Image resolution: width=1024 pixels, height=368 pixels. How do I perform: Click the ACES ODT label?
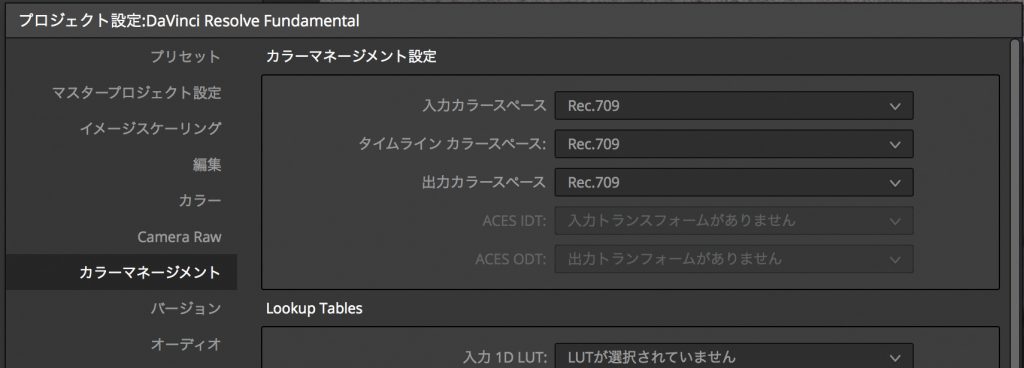click(510, 259)
